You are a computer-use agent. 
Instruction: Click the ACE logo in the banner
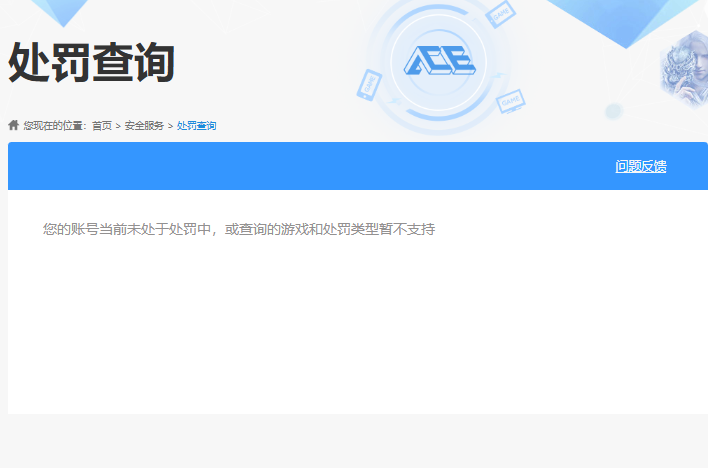click(x=439, y=61)
